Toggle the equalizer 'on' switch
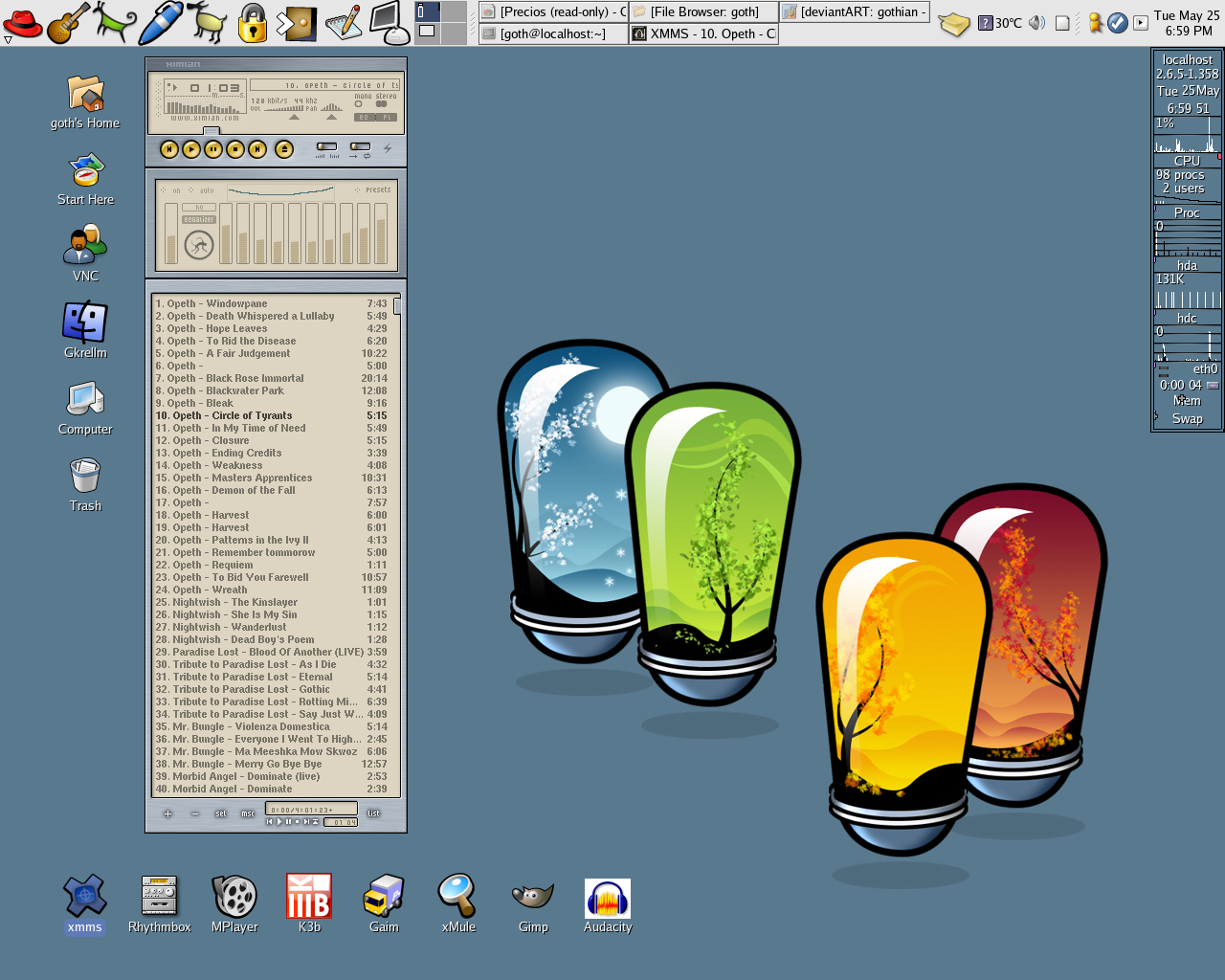 [x=170, y=190]
